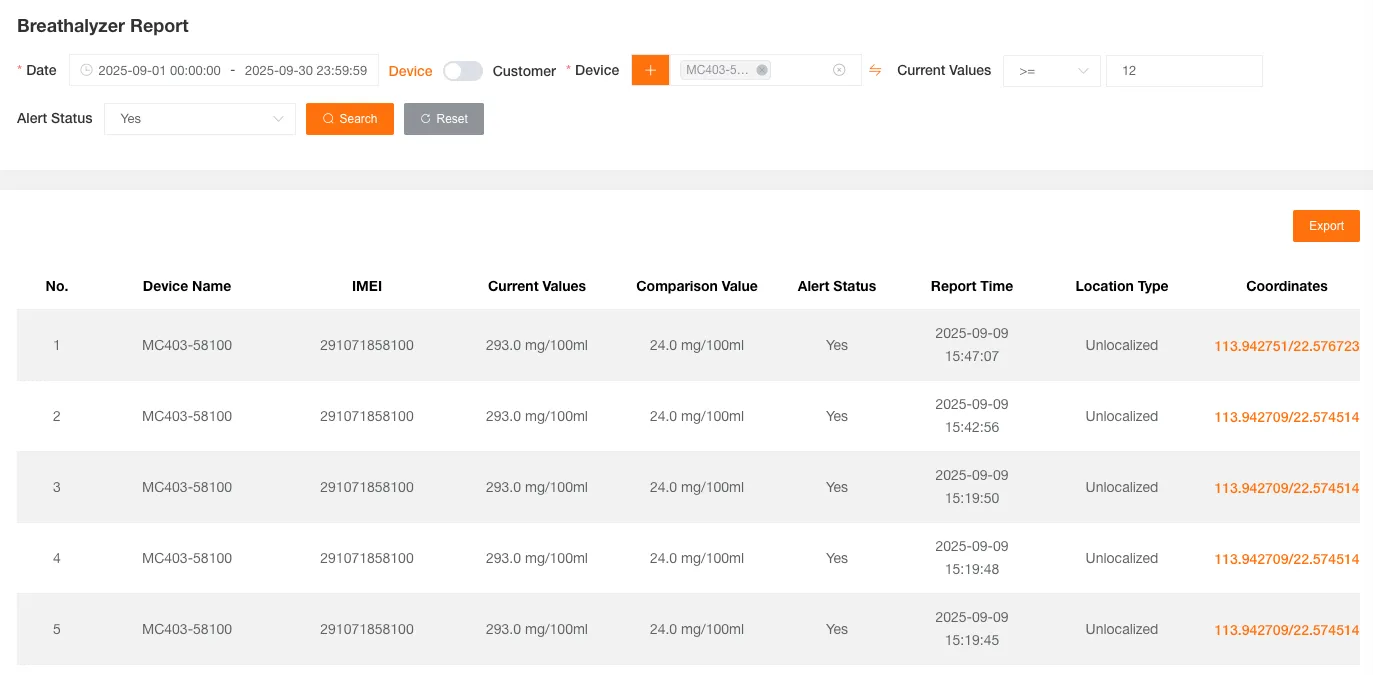Image resolution: width=1373 pixels, height=675 pixels.
Task: Click the clear circle icon in device field
Action: coord(841,69)
